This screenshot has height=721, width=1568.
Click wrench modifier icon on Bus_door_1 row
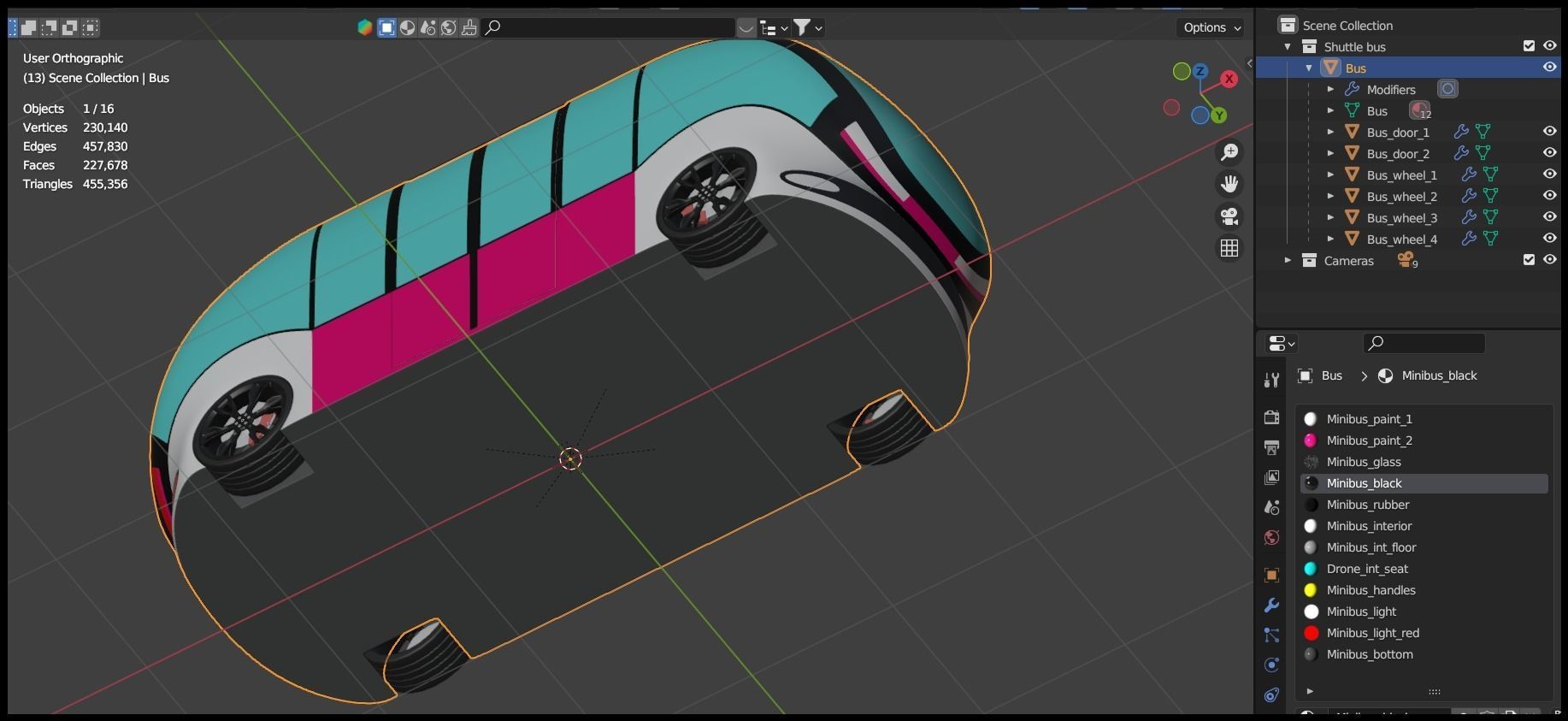point(1461,132)
